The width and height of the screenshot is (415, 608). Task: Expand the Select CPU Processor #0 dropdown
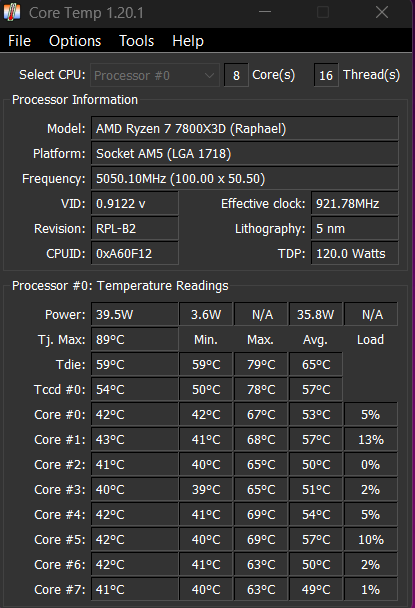point(155,75)
